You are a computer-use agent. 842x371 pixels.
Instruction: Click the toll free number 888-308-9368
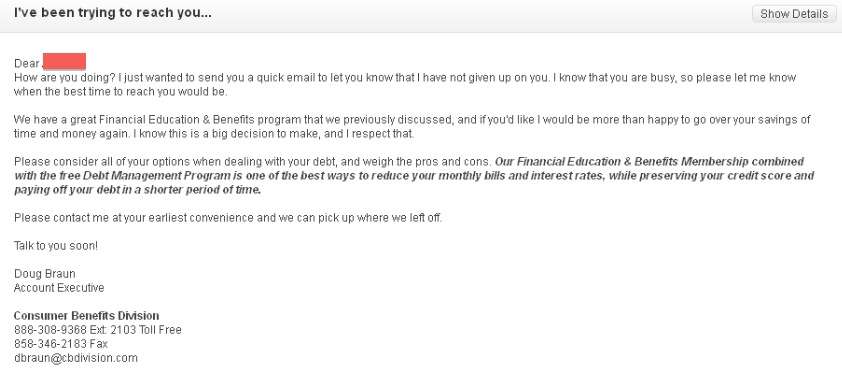(50, 330)
